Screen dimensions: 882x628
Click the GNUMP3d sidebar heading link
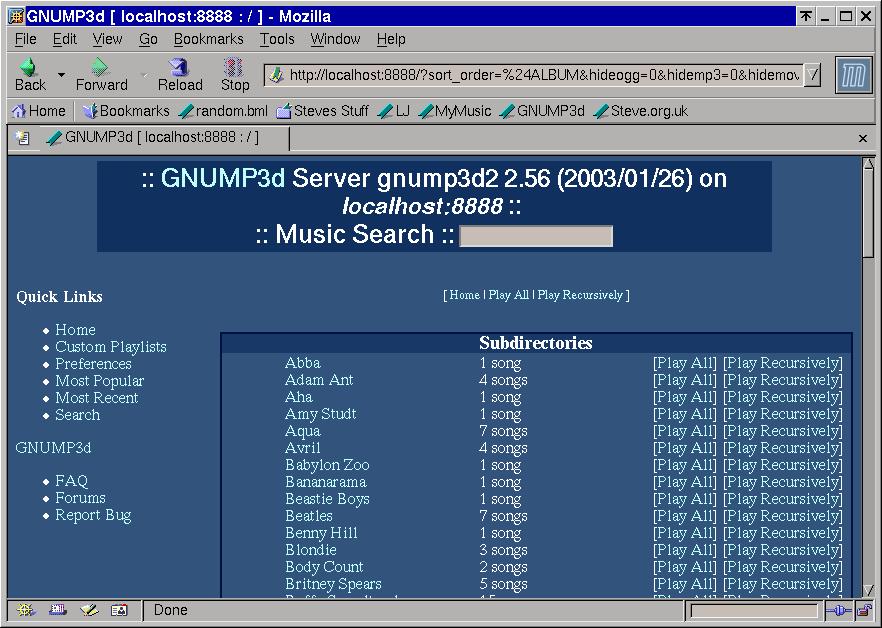pos(53,448)
